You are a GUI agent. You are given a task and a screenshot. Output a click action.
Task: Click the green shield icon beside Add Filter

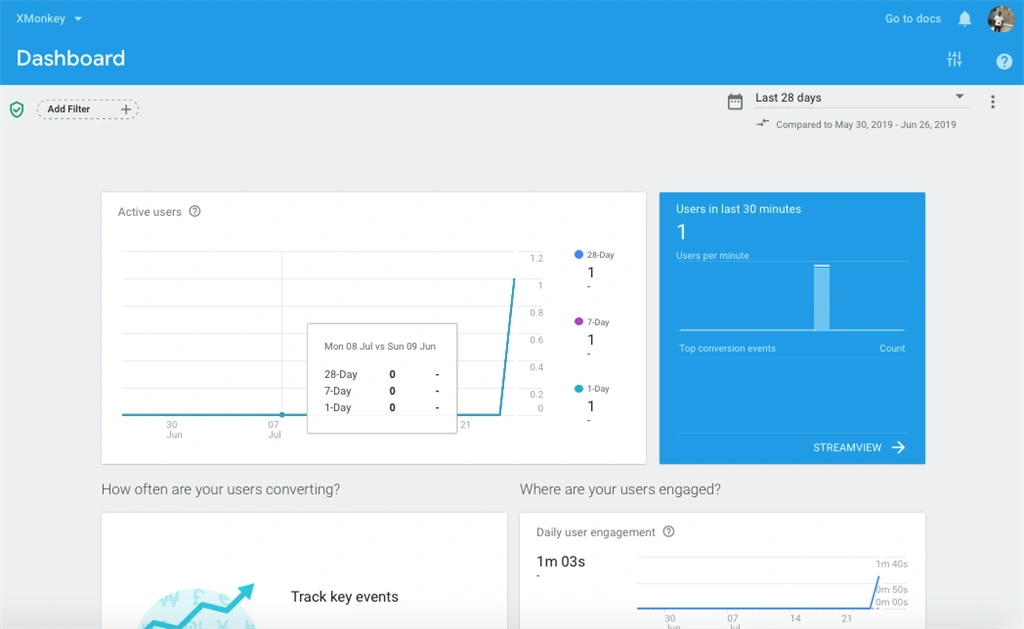tap(17, 109)
